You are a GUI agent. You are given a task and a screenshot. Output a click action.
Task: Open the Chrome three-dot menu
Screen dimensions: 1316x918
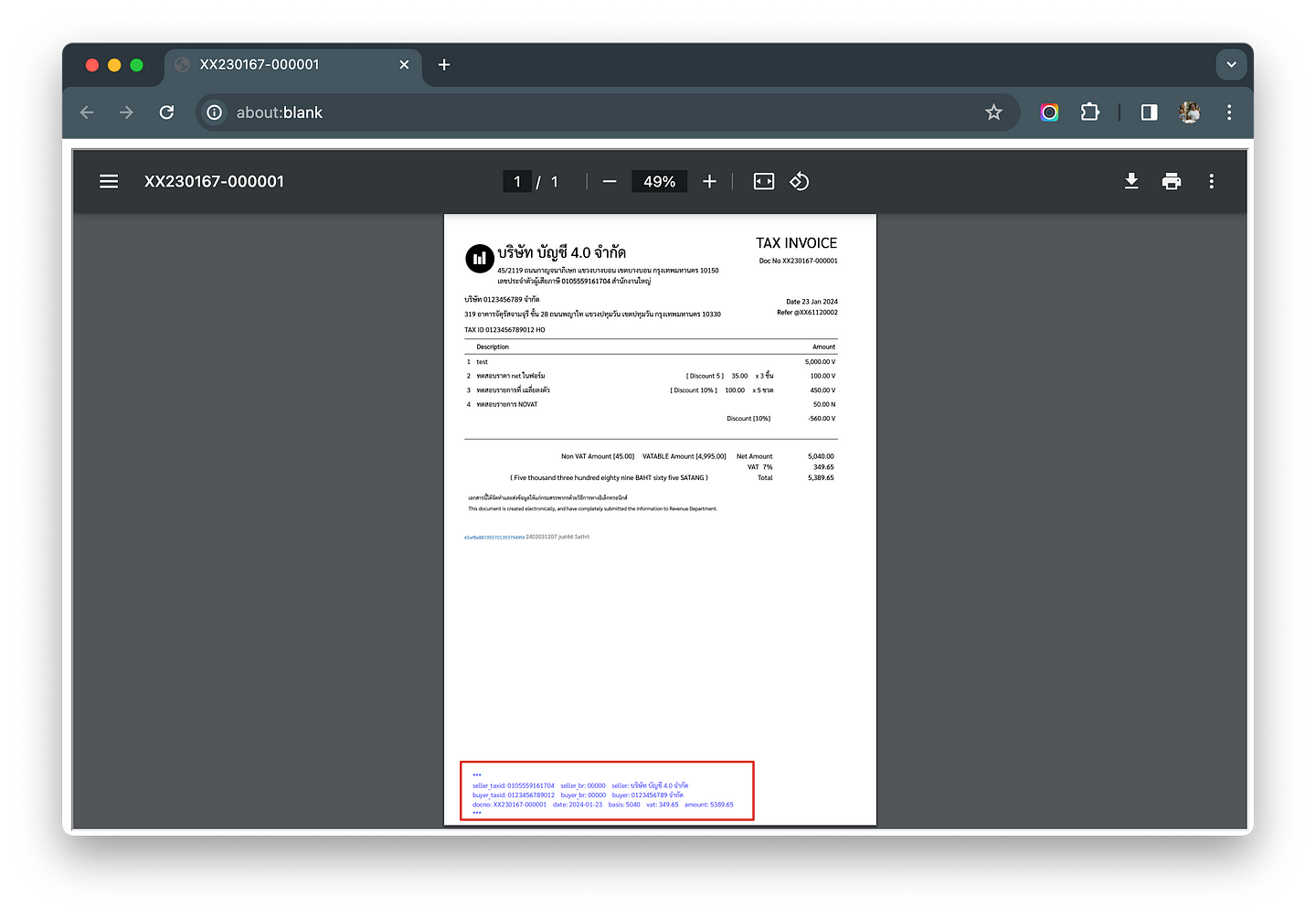[x=1229, y=112]
